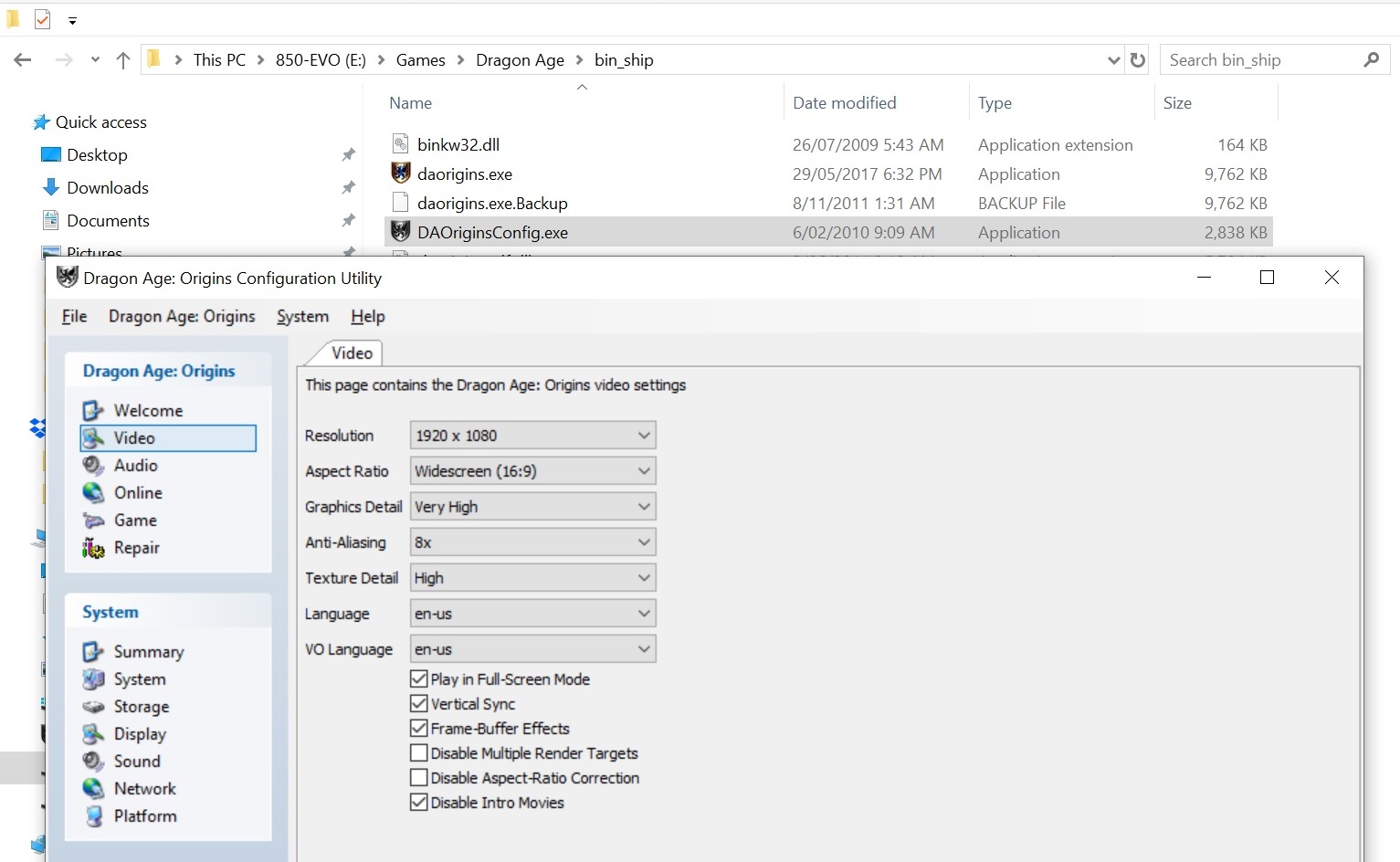Open Quick Access Toolbar customize dropdown
The width and height of the screenshot is (1400, 862).
coord(72,20)
